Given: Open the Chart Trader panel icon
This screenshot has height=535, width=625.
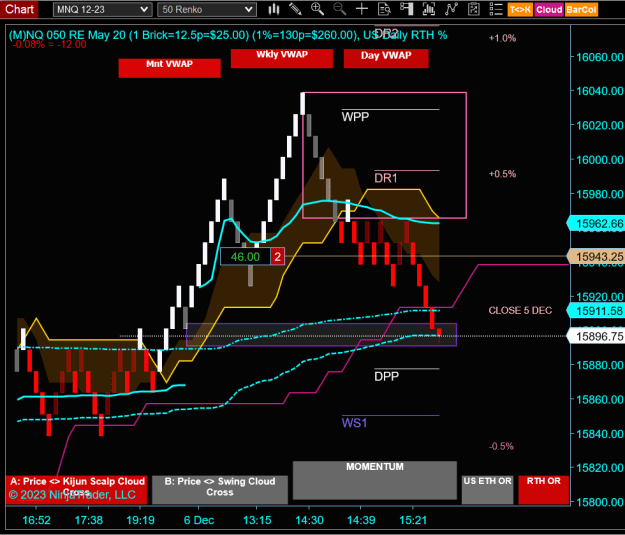Looking at the screenshot, I should pos(406,9).
